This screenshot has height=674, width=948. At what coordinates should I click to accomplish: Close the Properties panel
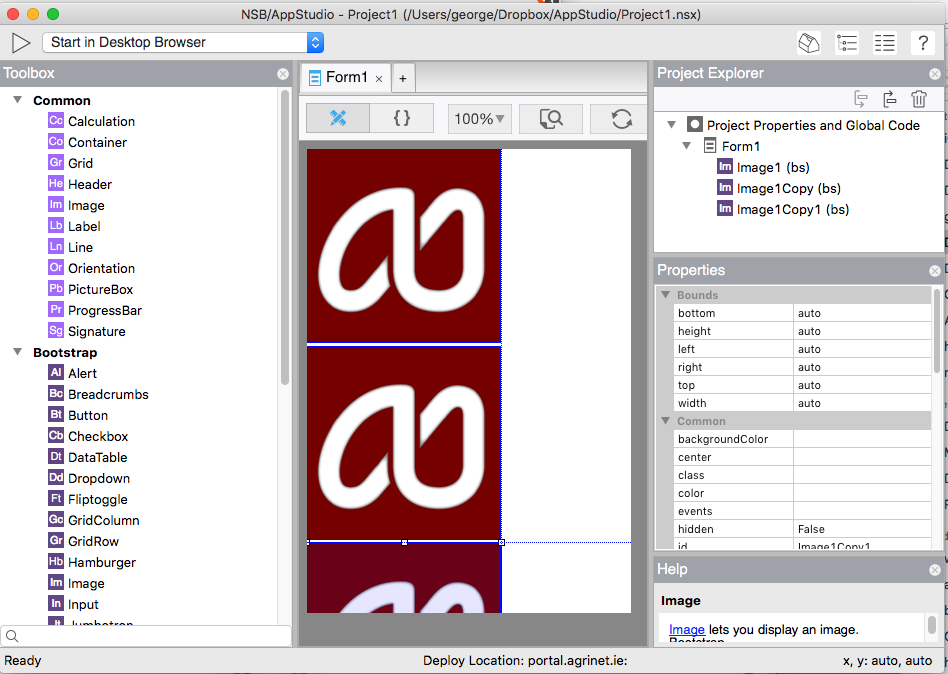point(935,271)
